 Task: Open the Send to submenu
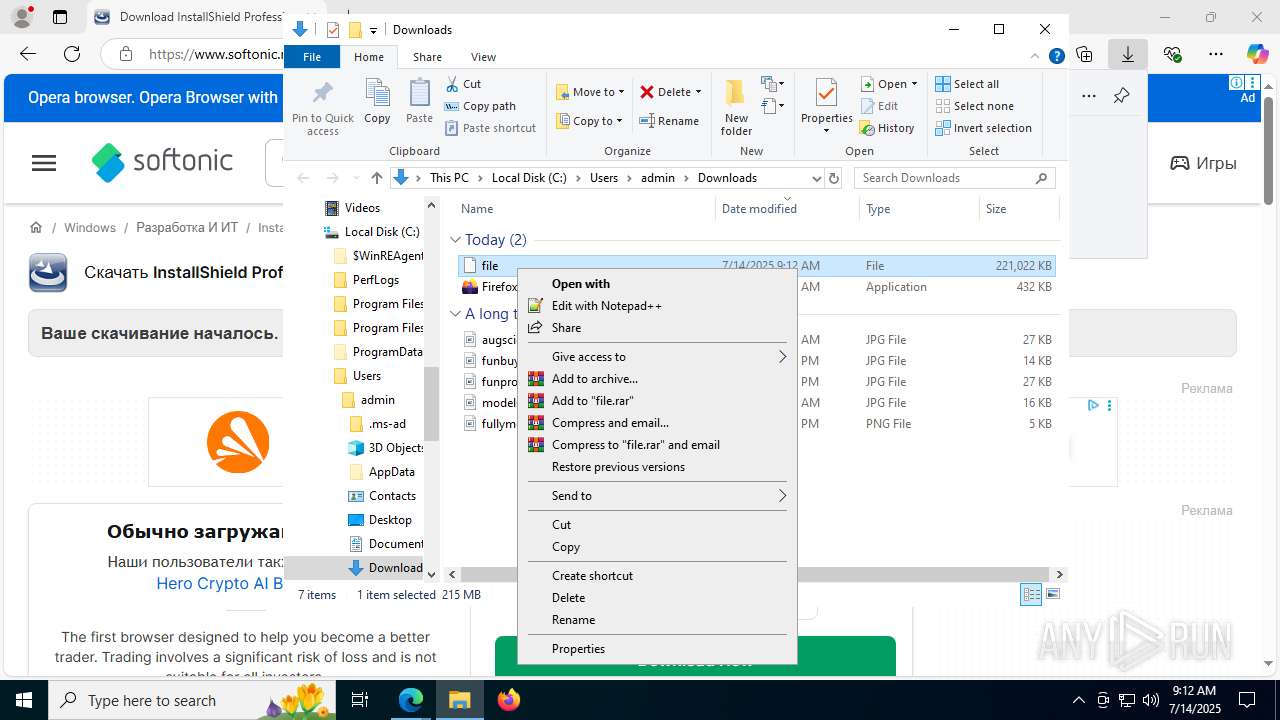point(656,496)
